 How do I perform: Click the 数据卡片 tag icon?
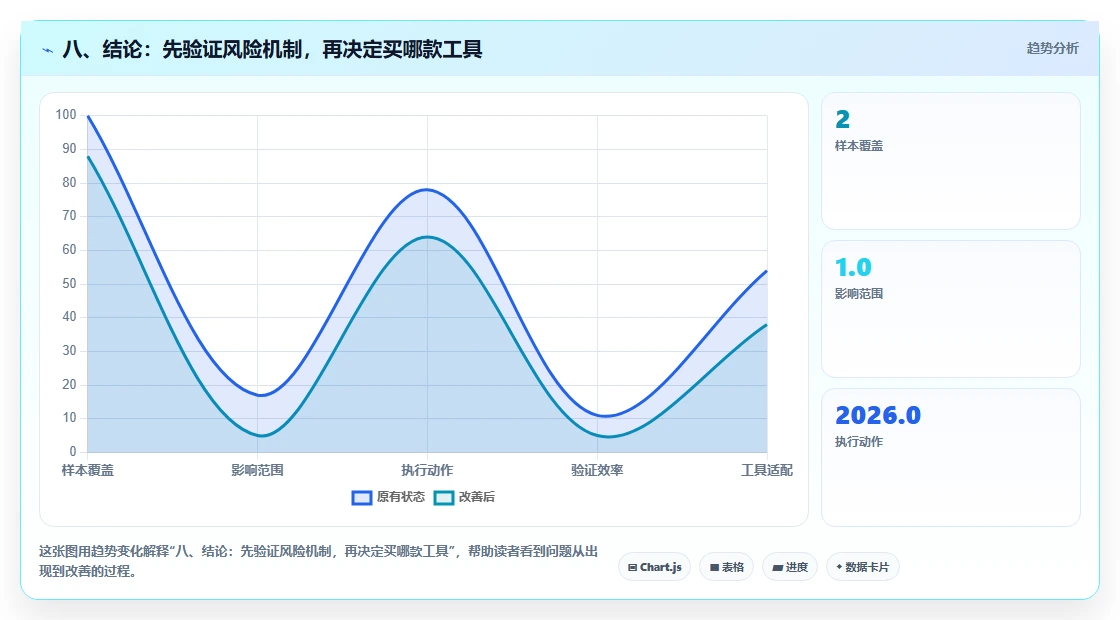(839, 567)
